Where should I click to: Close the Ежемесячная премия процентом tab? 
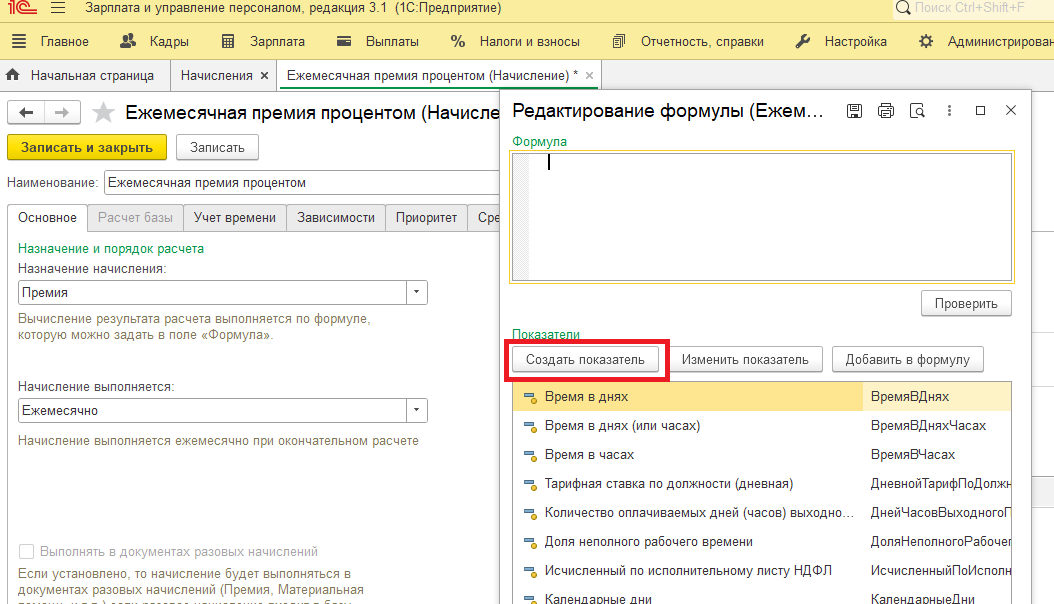coord(590,76)
